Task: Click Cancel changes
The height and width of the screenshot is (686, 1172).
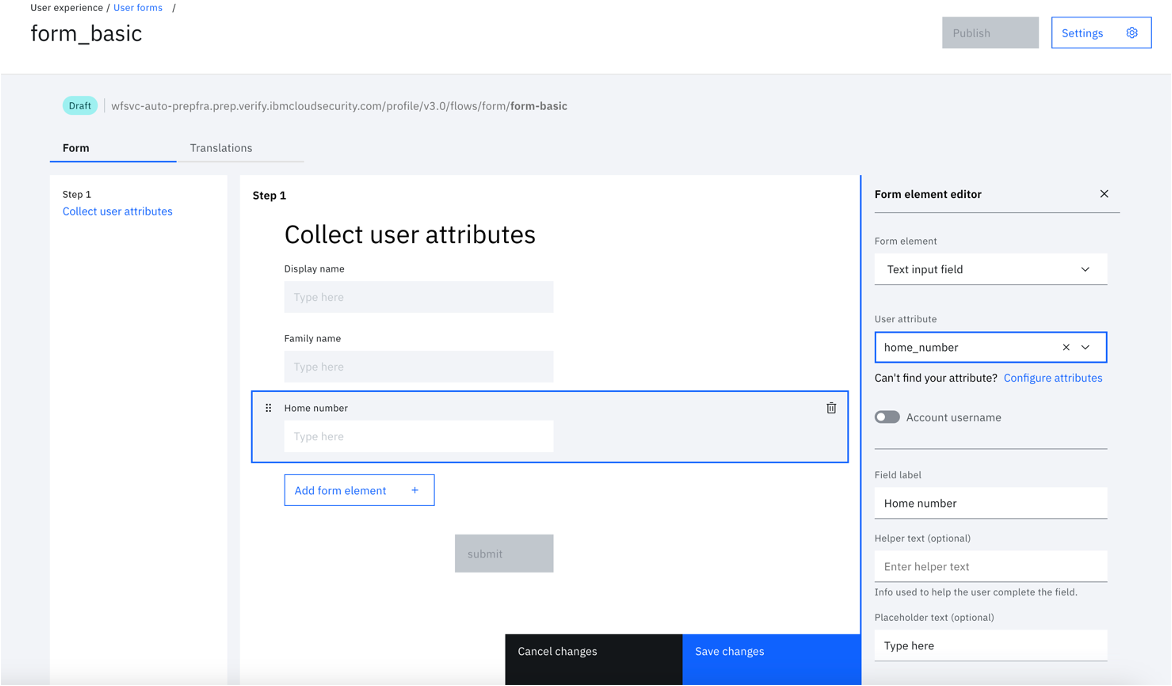Action: [593, 659]
